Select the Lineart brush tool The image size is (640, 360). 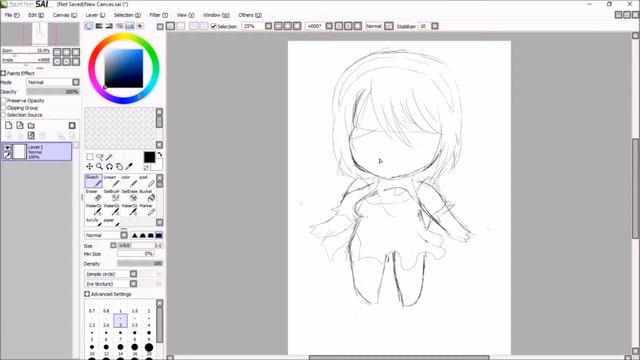[111, 181]
